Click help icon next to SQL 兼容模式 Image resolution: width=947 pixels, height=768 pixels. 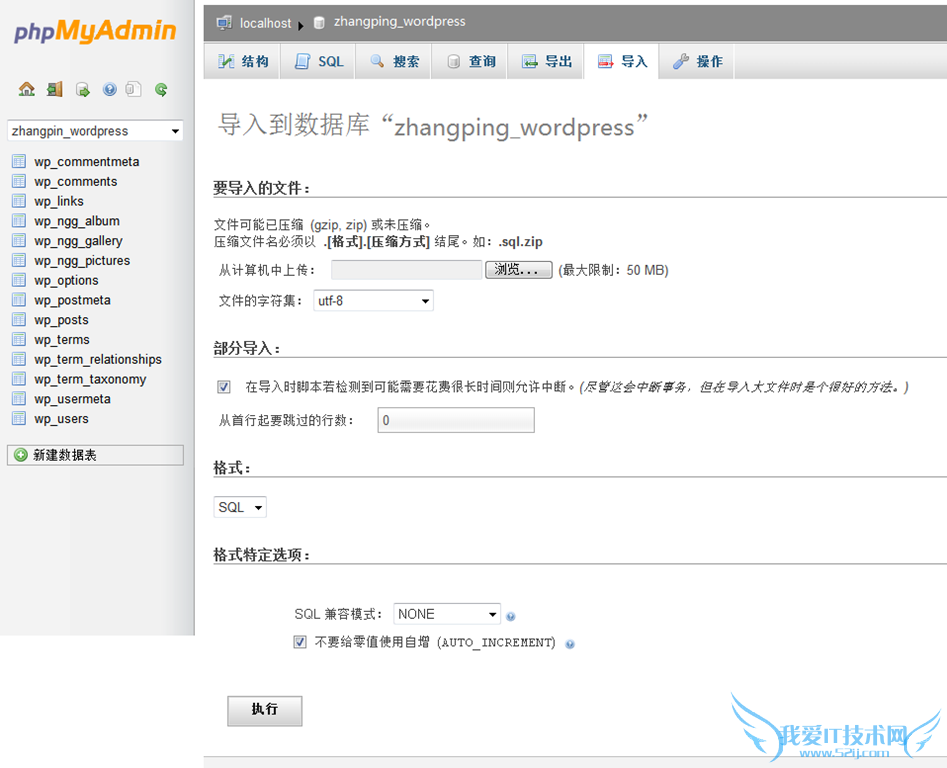511,616
